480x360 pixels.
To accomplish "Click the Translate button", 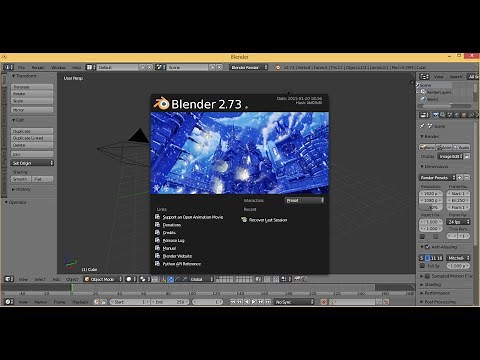I will pyautogui.click(x=32, y=87).
